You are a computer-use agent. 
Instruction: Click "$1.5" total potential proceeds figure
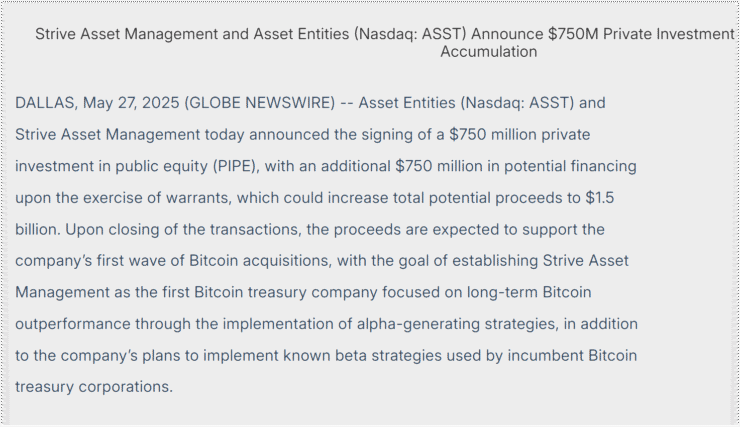pos(599,198)
